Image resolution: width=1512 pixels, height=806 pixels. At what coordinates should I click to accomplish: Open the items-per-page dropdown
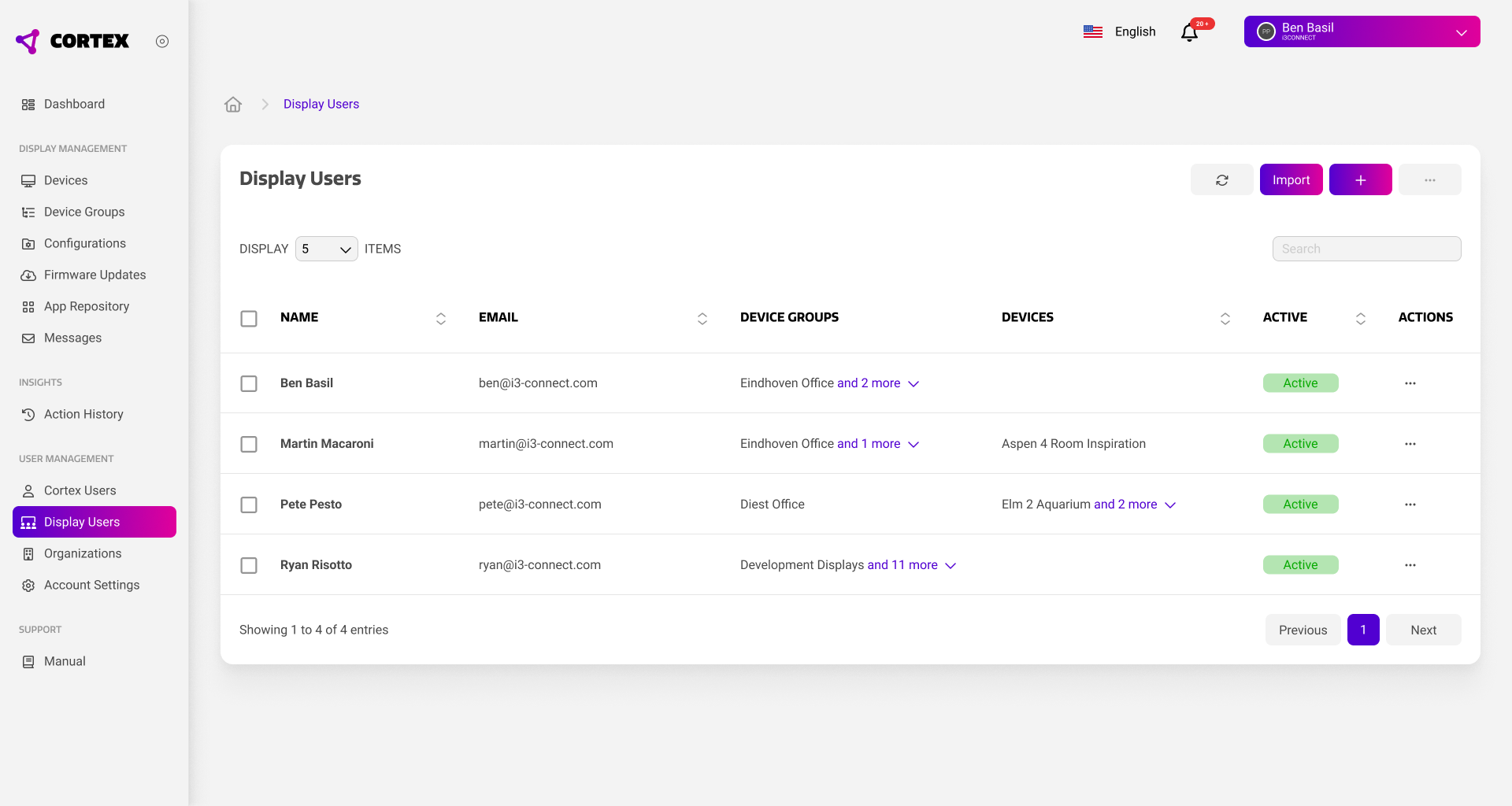326,249
